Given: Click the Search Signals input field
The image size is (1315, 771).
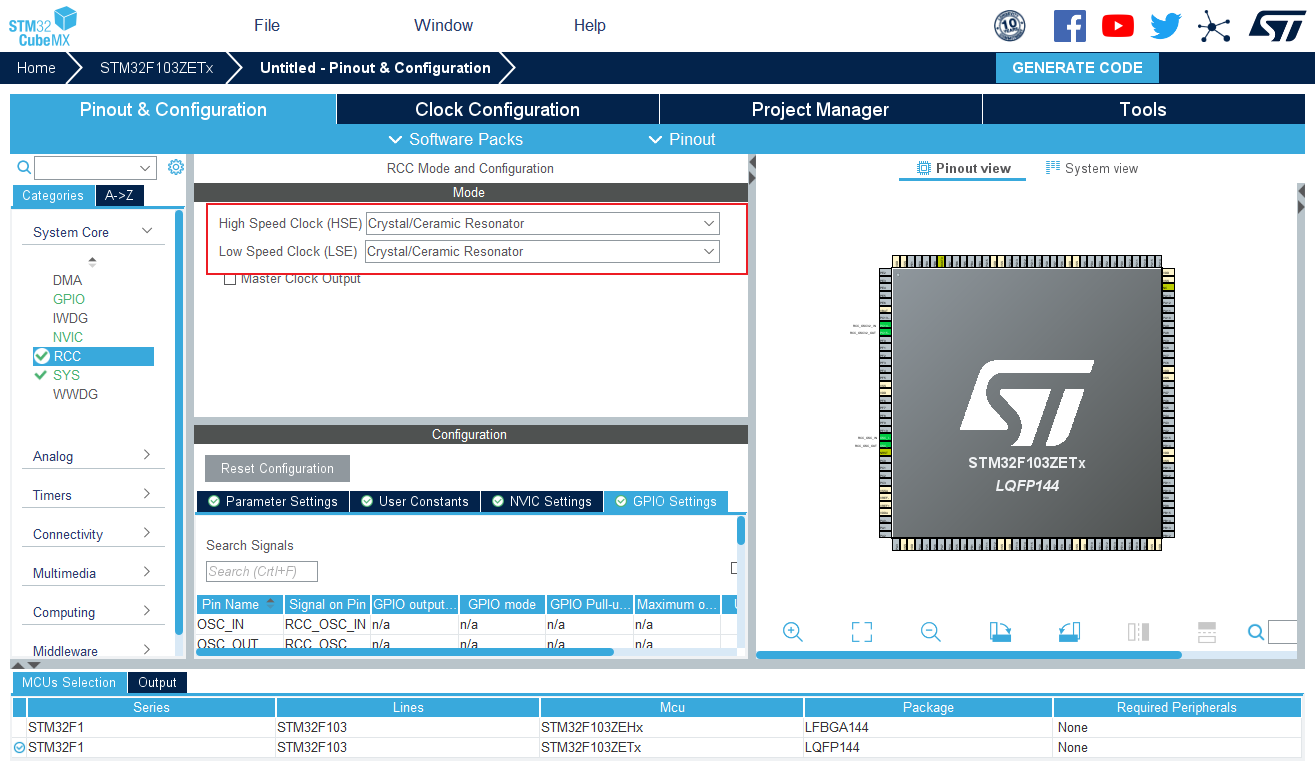Looking at the screenshot, I should click(262, 571).
